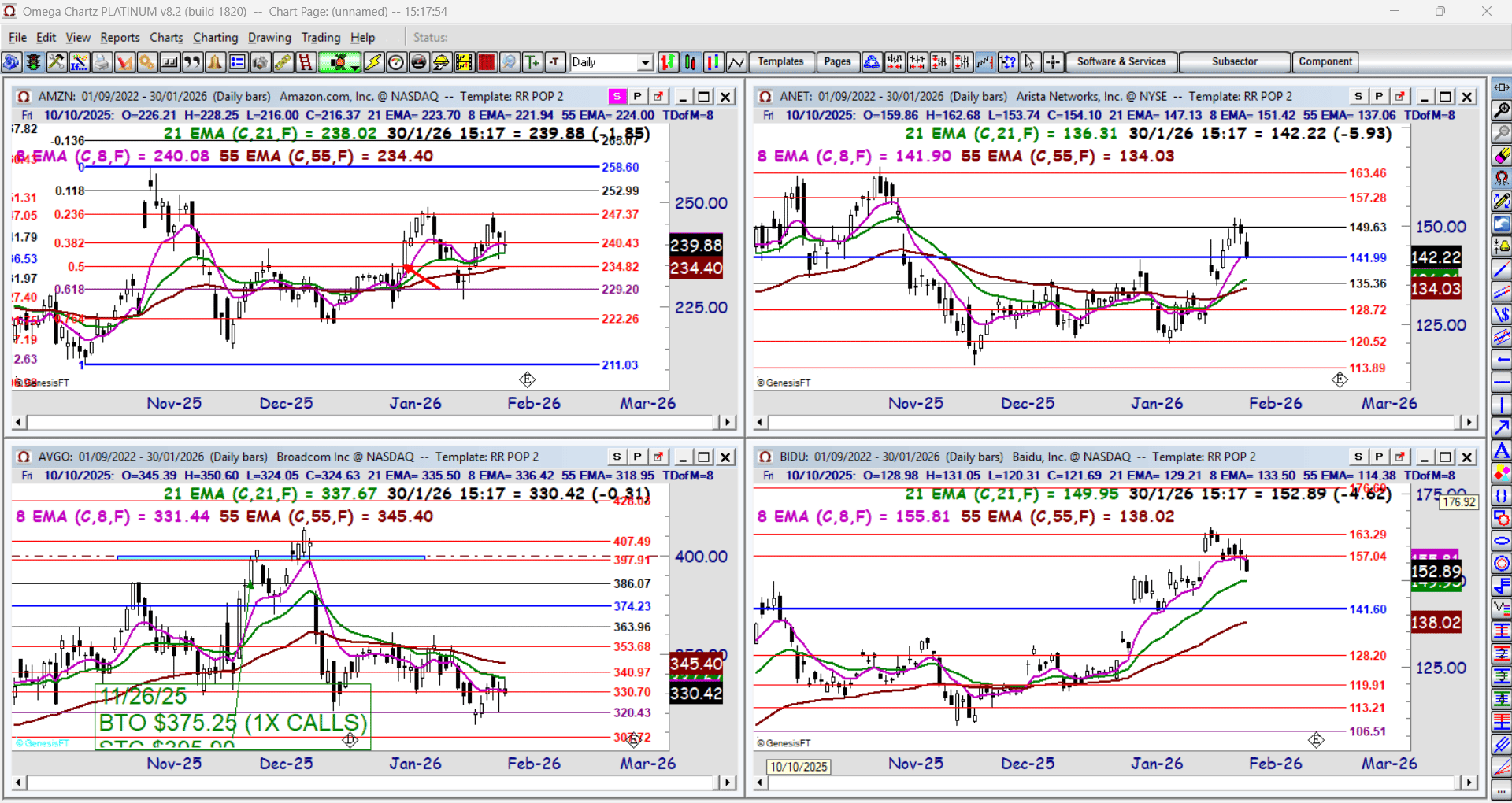The height and width of the screenshot is (803, 1512).
Task: Click the popout button on AMZN chart
Action: [x=658, y=96]
